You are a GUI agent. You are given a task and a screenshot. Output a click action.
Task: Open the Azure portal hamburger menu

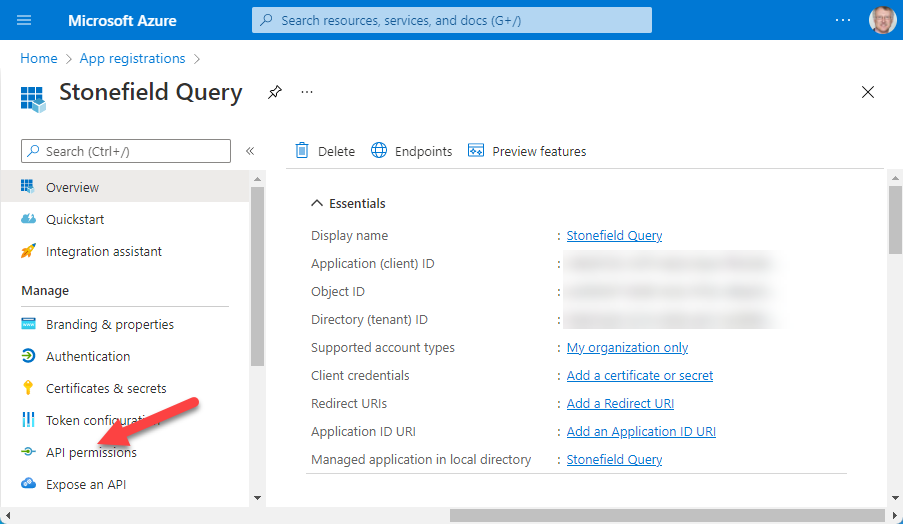pos(24,20)
